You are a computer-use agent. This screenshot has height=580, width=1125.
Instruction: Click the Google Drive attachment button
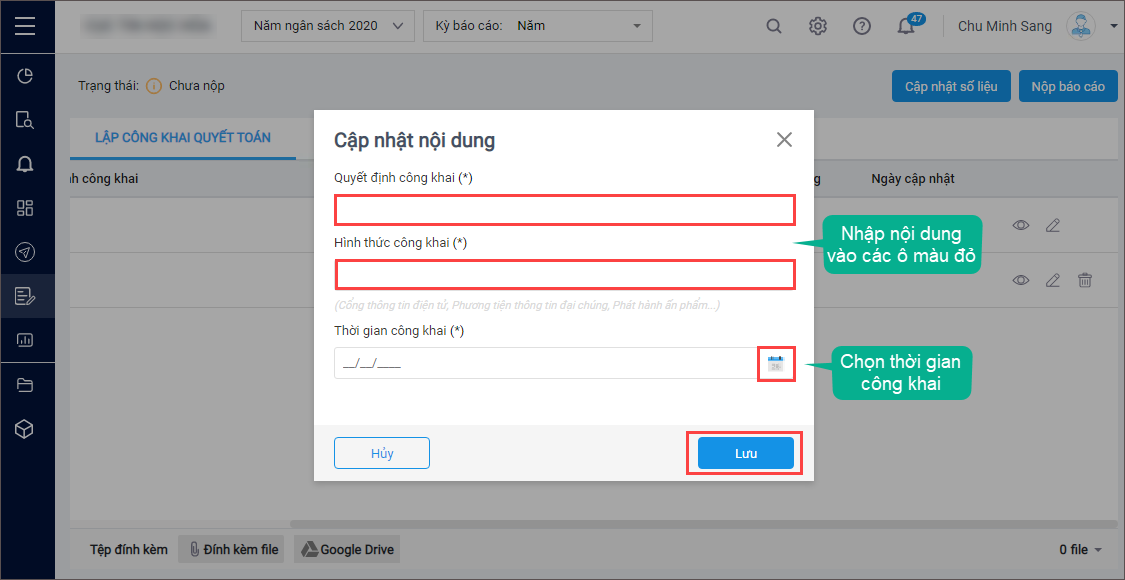point(347,550)
